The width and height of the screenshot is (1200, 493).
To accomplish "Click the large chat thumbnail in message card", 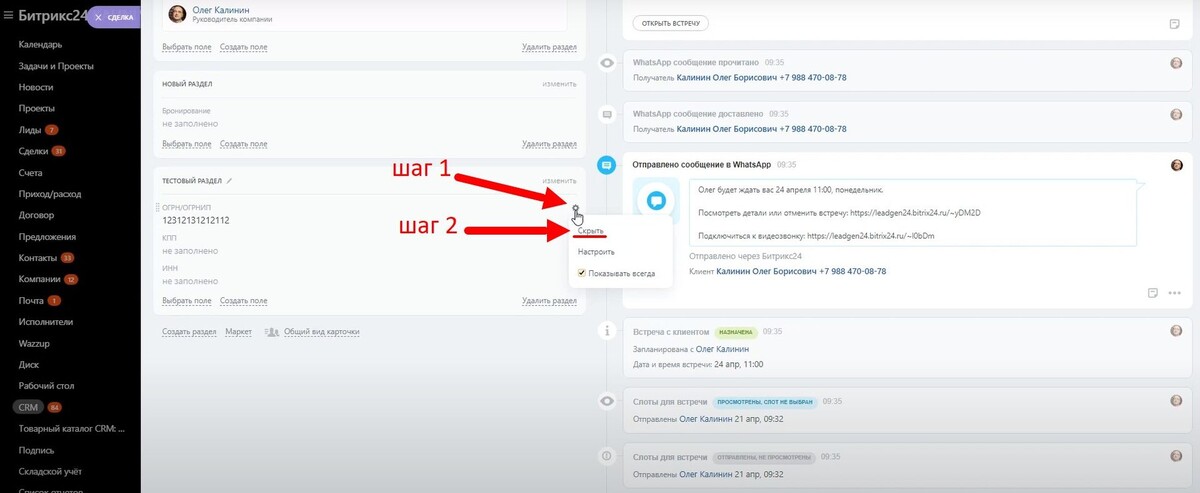I will point(656,200).
